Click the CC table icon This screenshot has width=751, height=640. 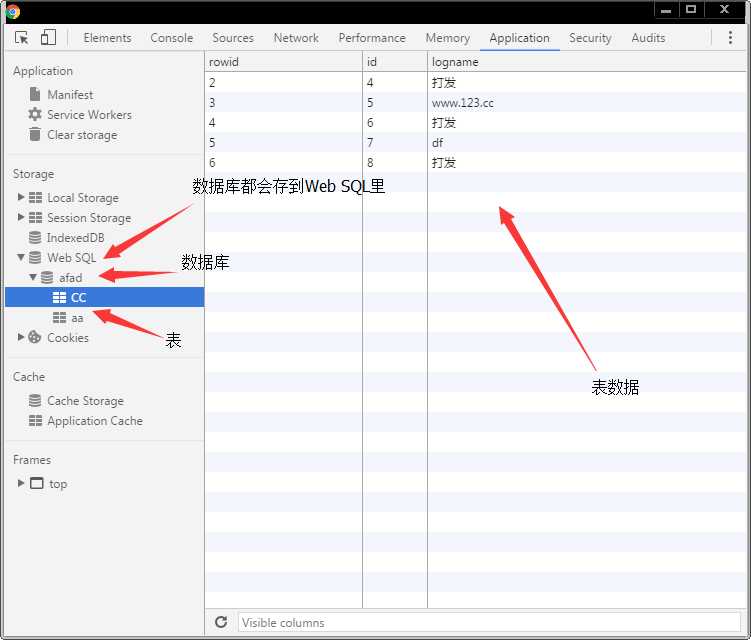coord(59,297)
